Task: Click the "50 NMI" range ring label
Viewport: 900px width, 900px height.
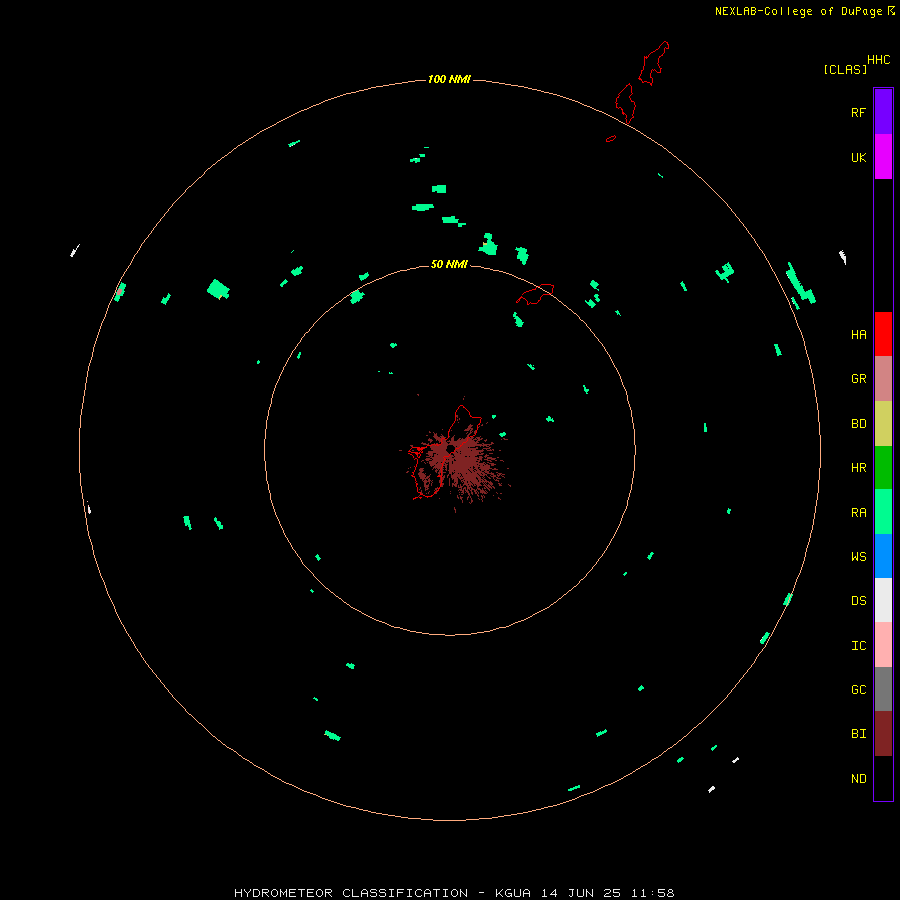Action: 449,264
